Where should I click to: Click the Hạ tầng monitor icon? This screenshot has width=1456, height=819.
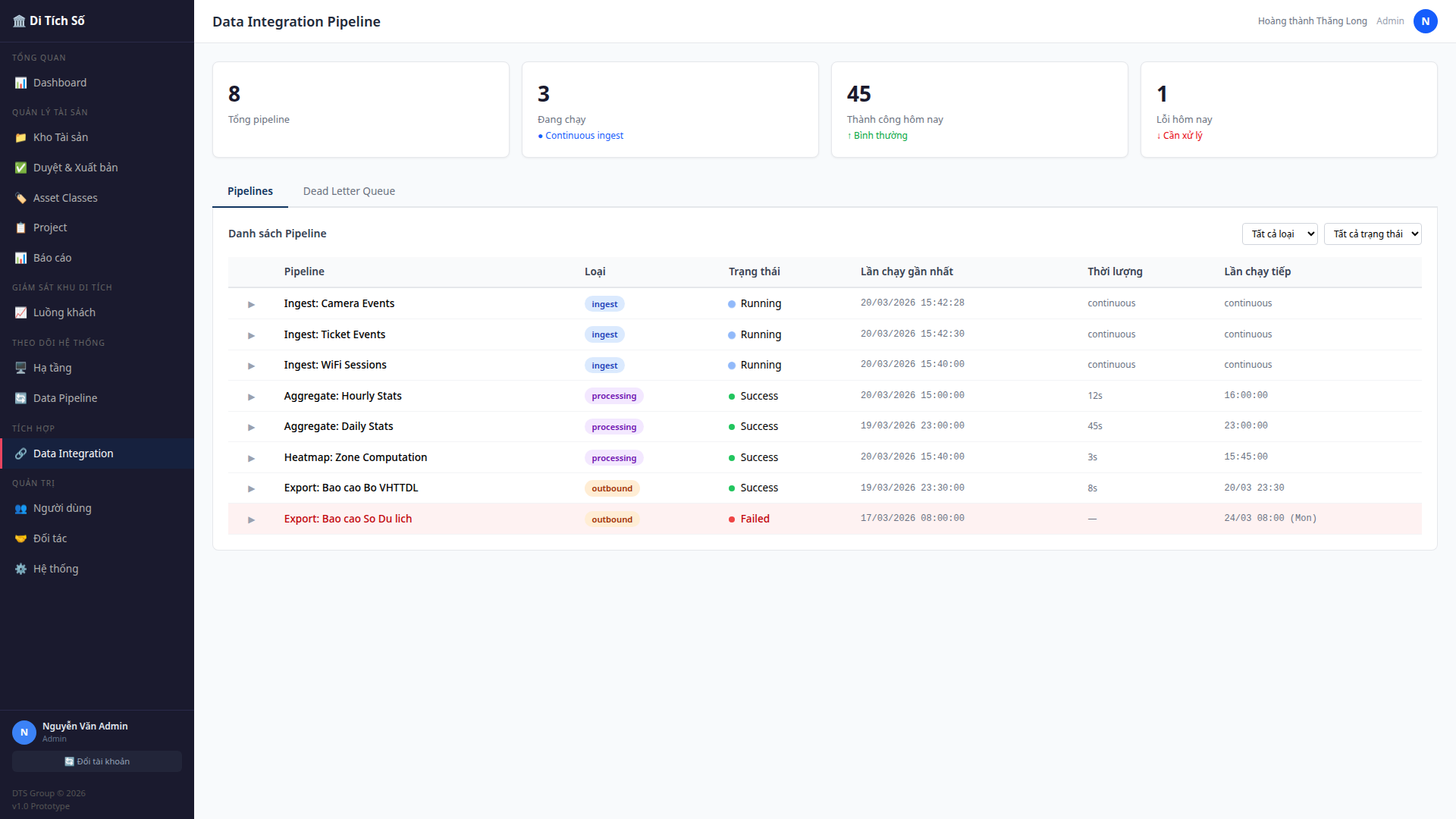coord(20,368)
